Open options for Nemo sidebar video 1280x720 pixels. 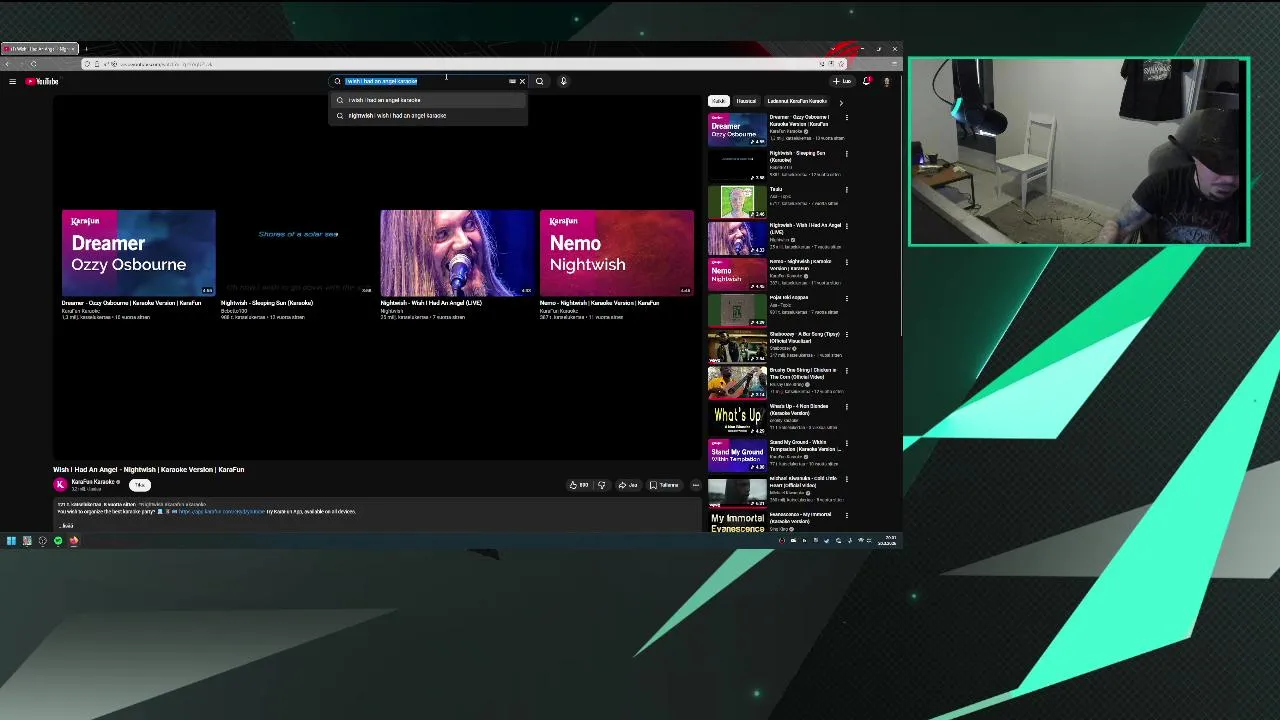point(846,262)
